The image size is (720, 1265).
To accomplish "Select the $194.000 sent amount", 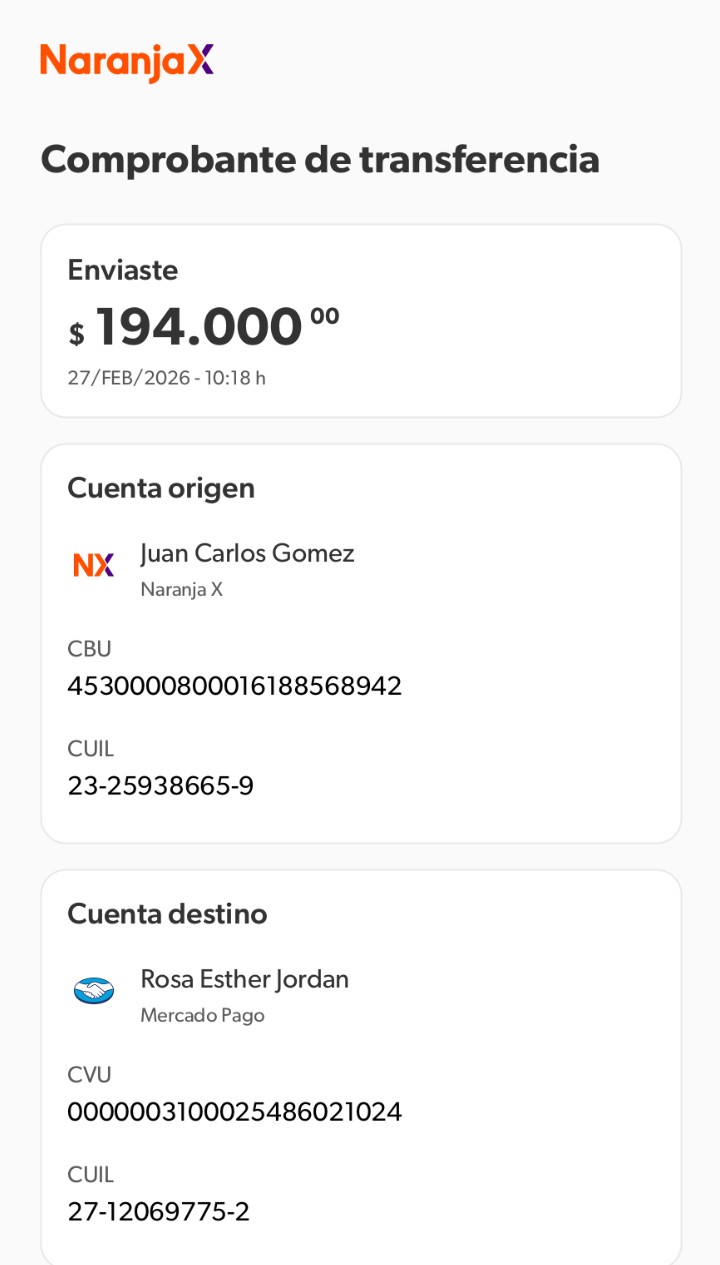I will tap(204, 327).
